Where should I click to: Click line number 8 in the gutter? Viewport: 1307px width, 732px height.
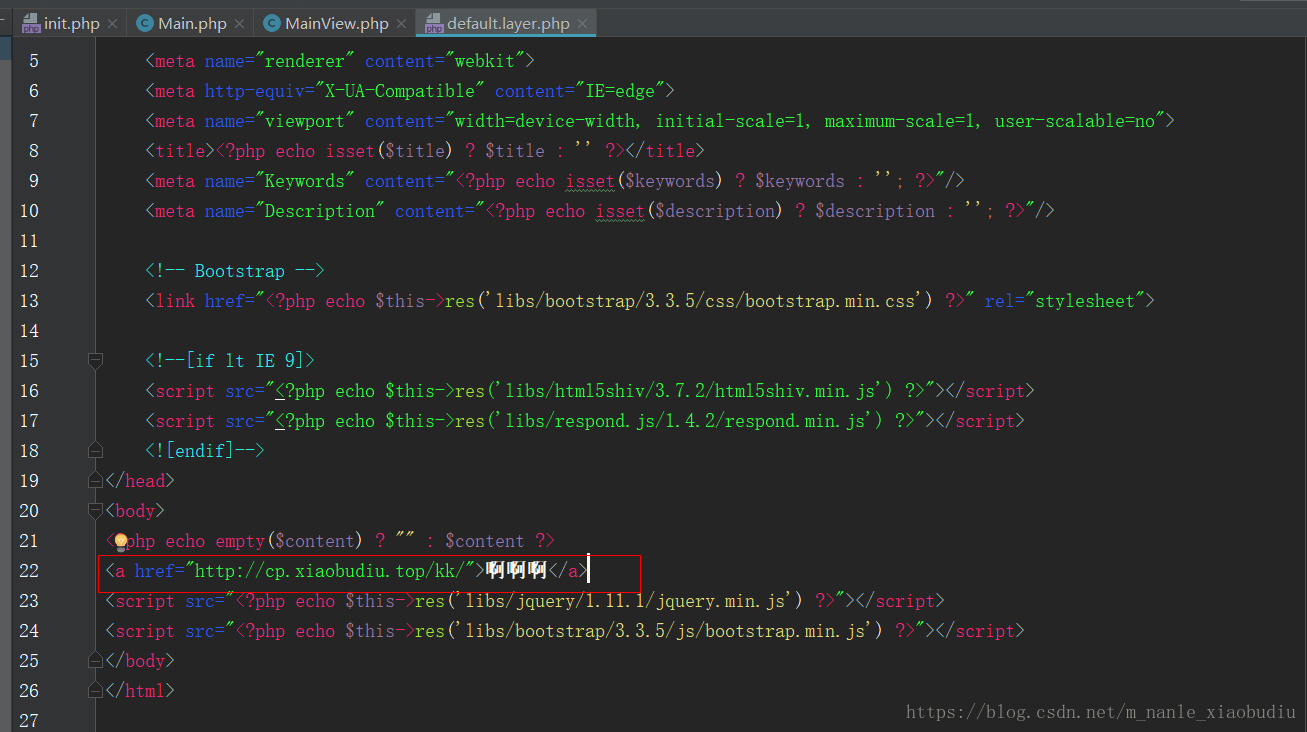[34, 151]
